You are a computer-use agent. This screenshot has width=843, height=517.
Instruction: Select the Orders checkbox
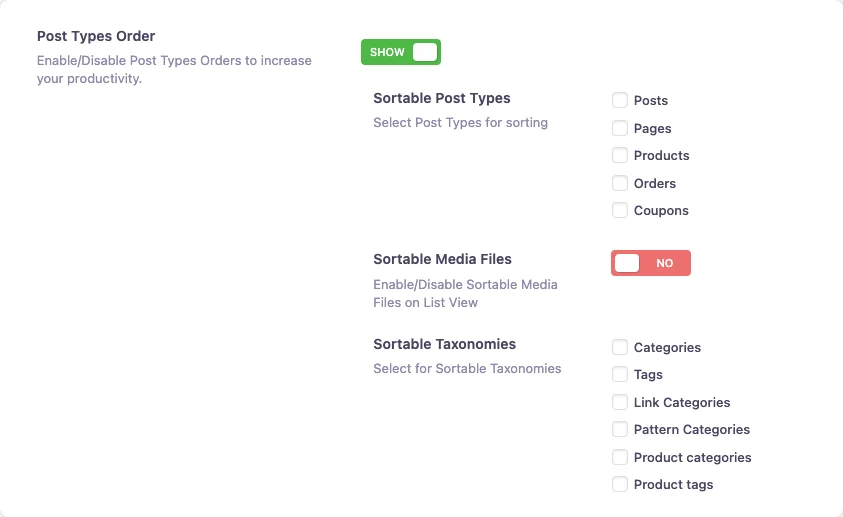620,183
